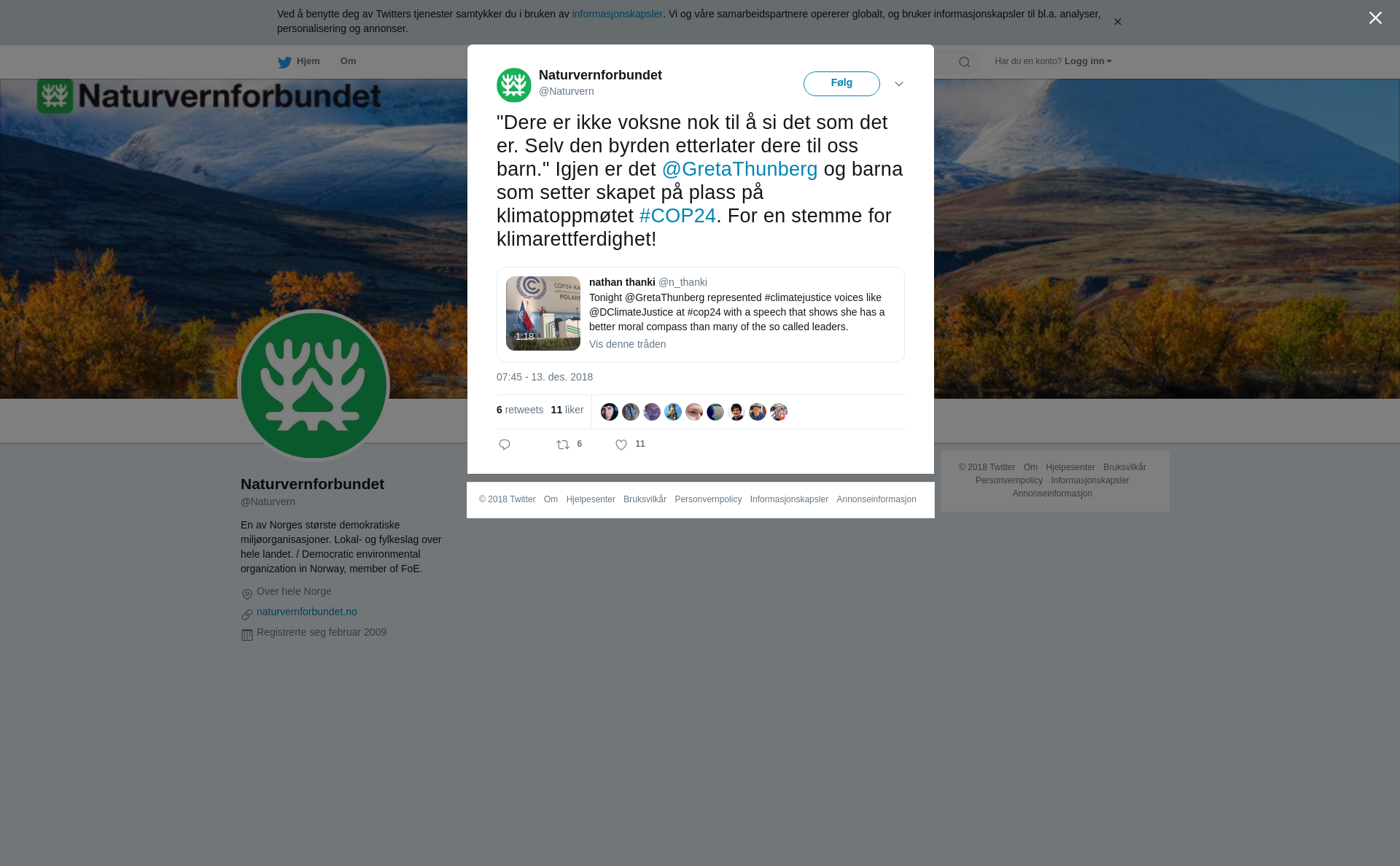This screenshot has width=1400, height=866.
Task: Click the Twitter bird Hjem icon
Action: tap(285, 62)
